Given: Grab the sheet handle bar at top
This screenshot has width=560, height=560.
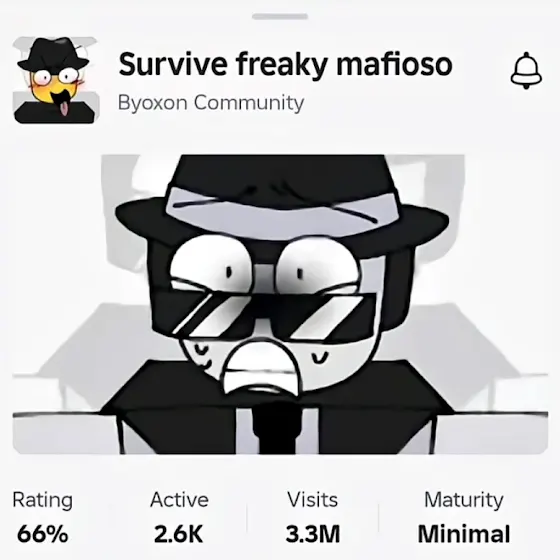Looking at the screenshot, I should coord(280,16).
